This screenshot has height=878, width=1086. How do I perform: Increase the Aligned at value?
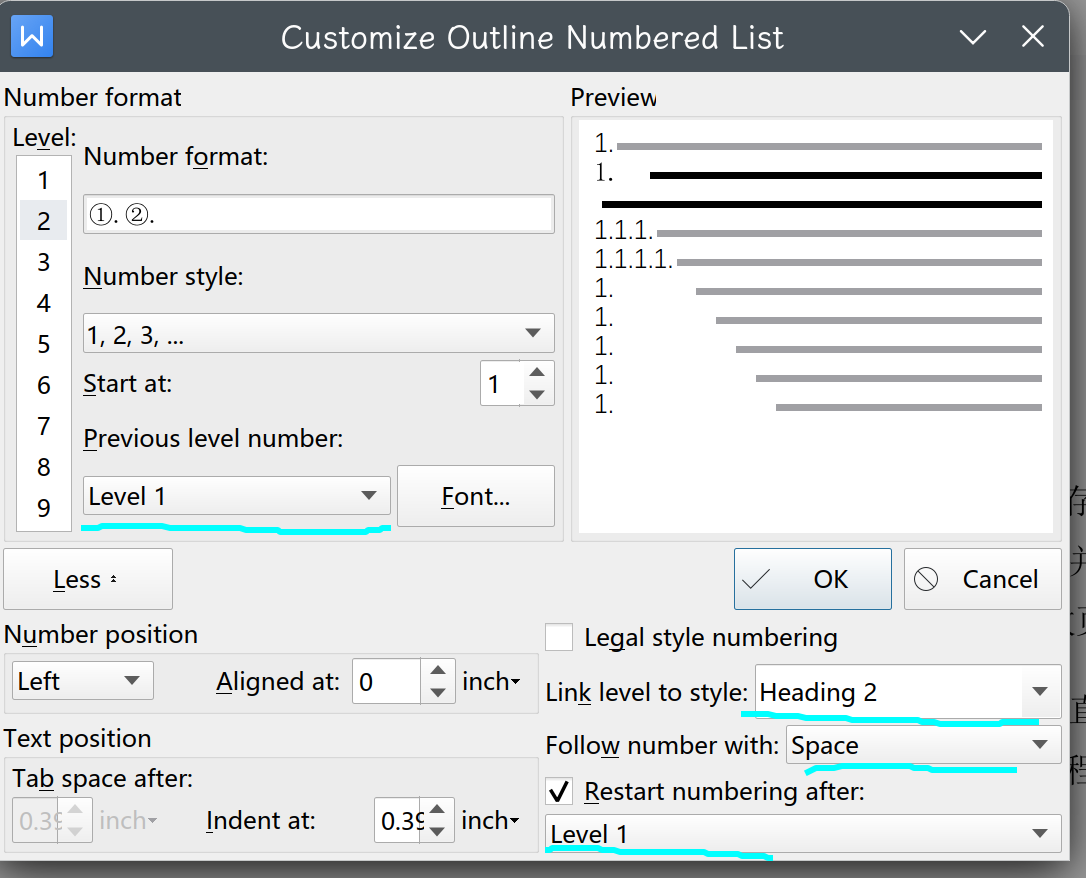point(438,670)
